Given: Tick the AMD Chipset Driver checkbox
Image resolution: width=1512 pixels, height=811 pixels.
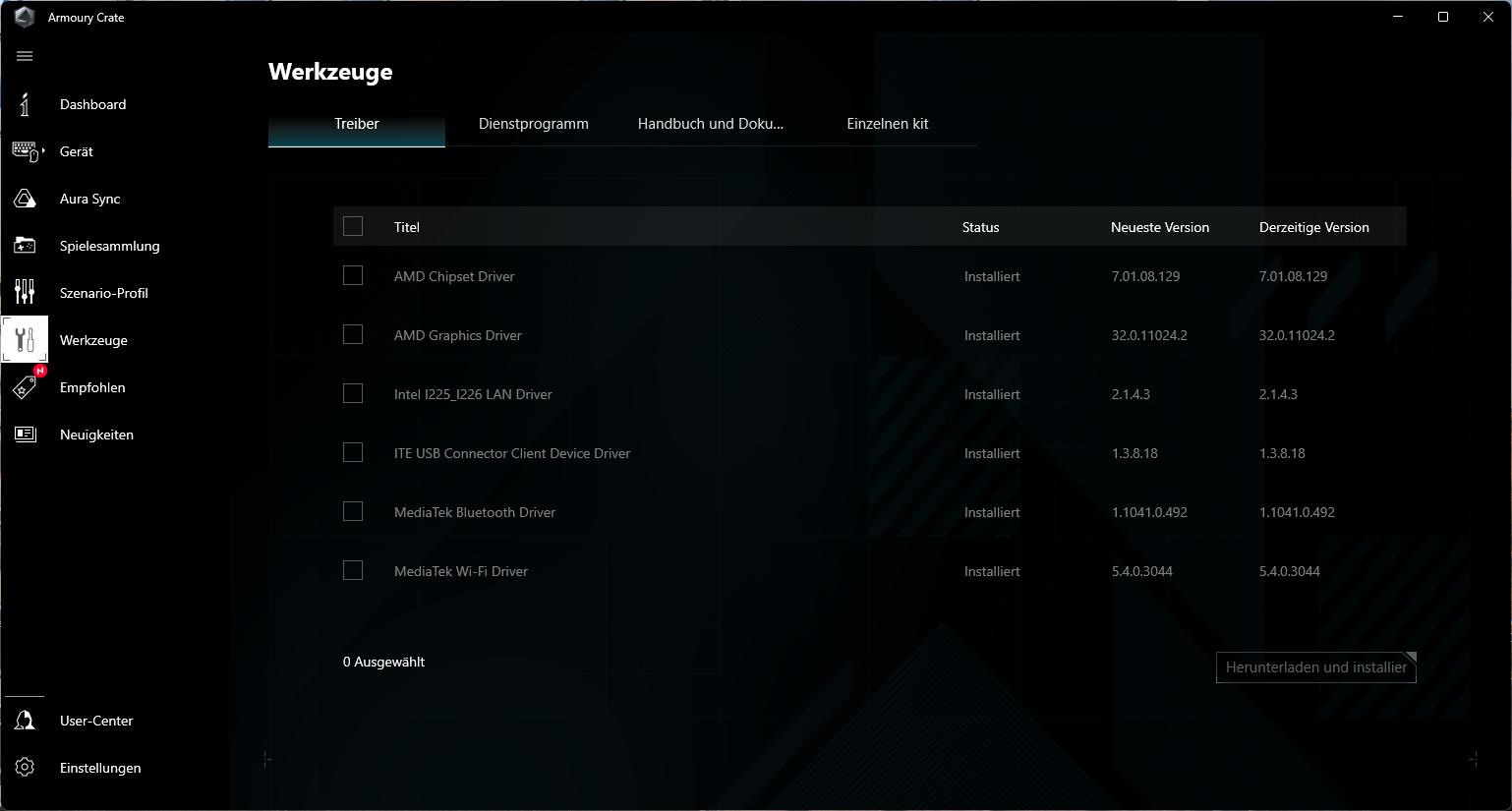Looking at the screenshot, I should (x=353, y=276).
